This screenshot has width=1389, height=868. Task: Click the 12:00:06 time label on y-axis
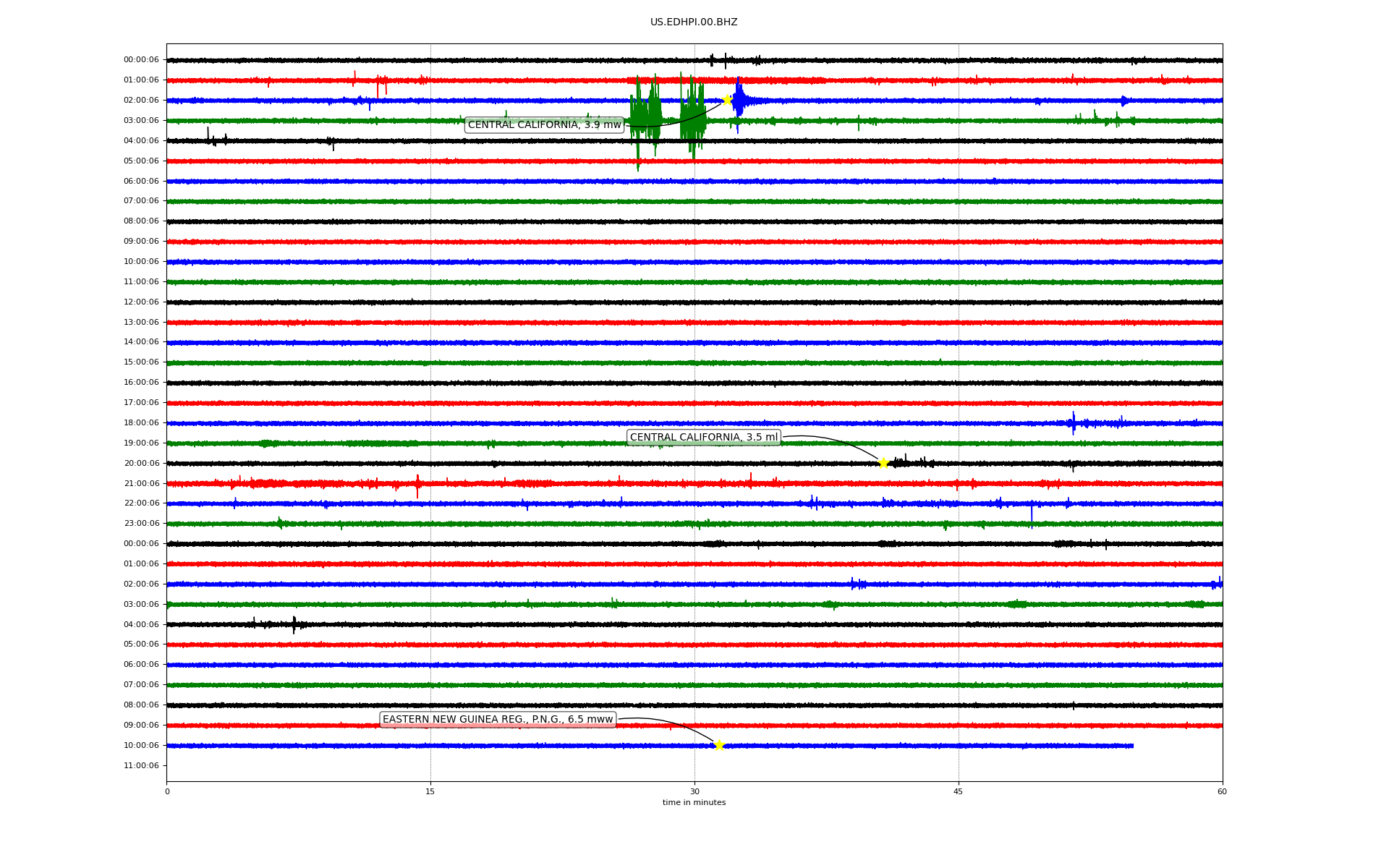coord(141,302)
